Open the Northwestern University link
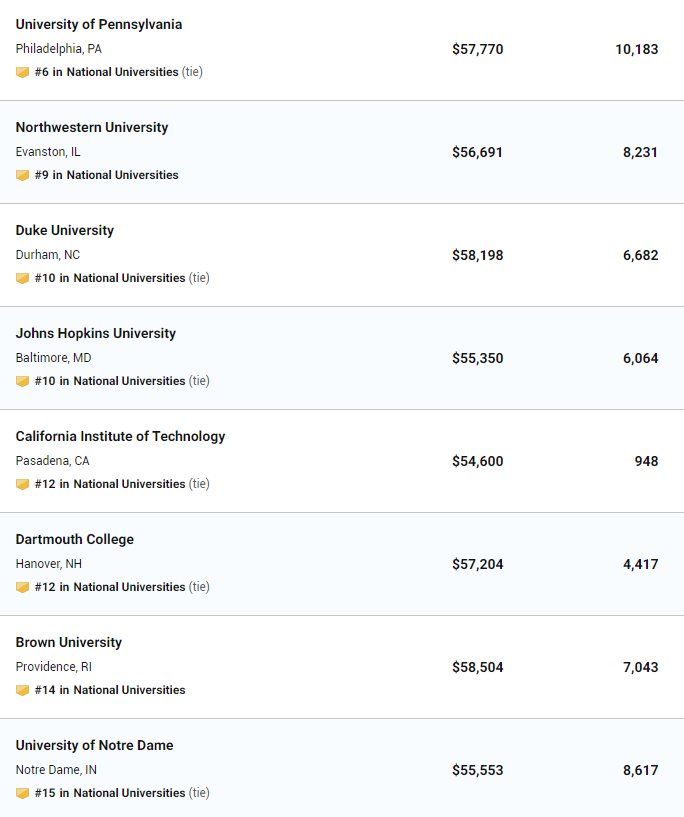This screenshot has height=817, width=684. click(x=92, y=128)
